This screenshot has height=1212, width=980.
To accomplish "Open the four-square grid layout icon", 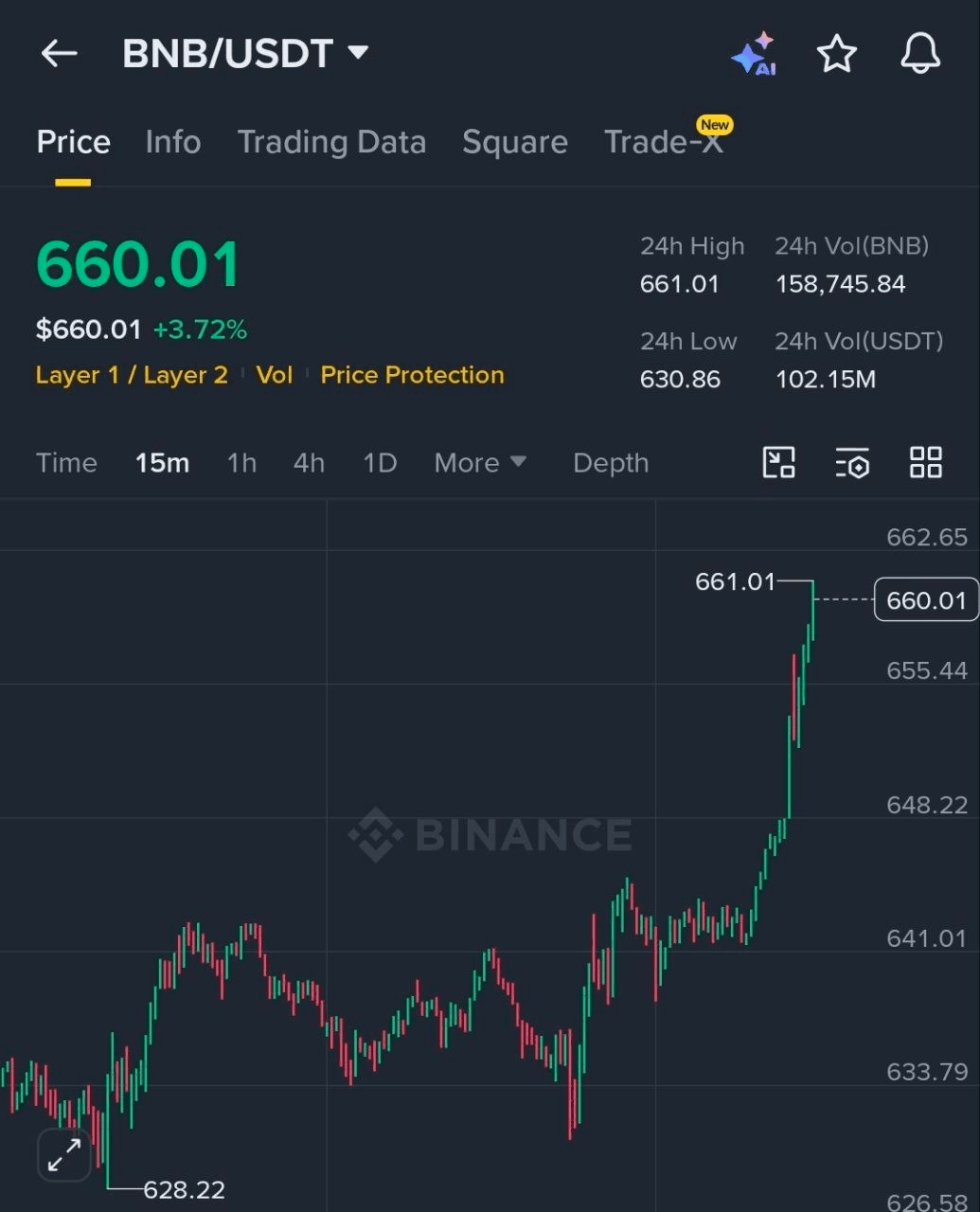I will tap(926, 463).
